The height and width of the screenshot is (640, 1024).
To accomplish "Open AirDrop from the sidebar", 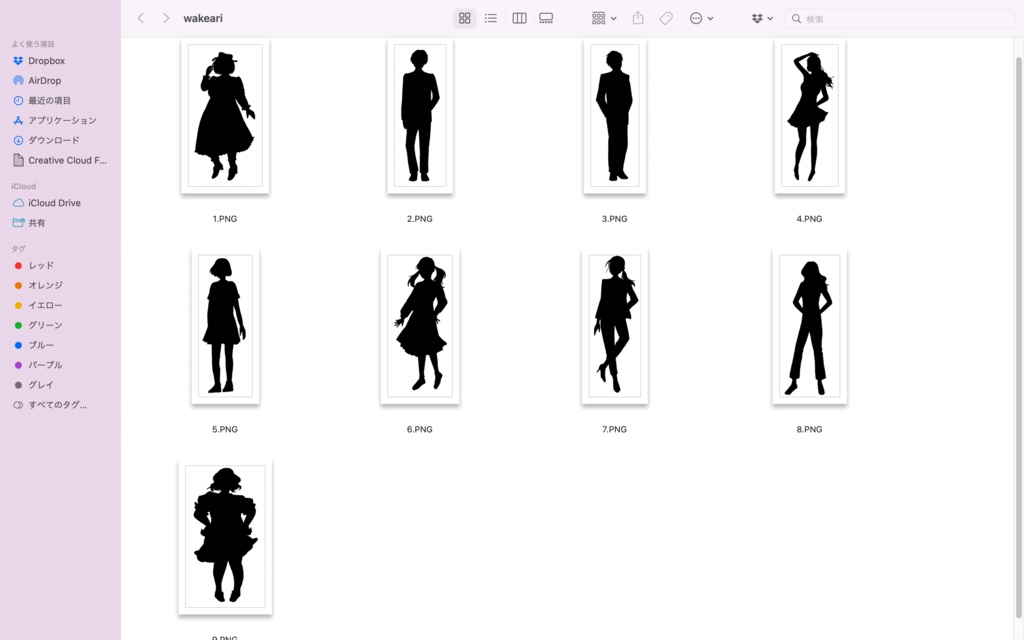I will click(x=44, y=80).
